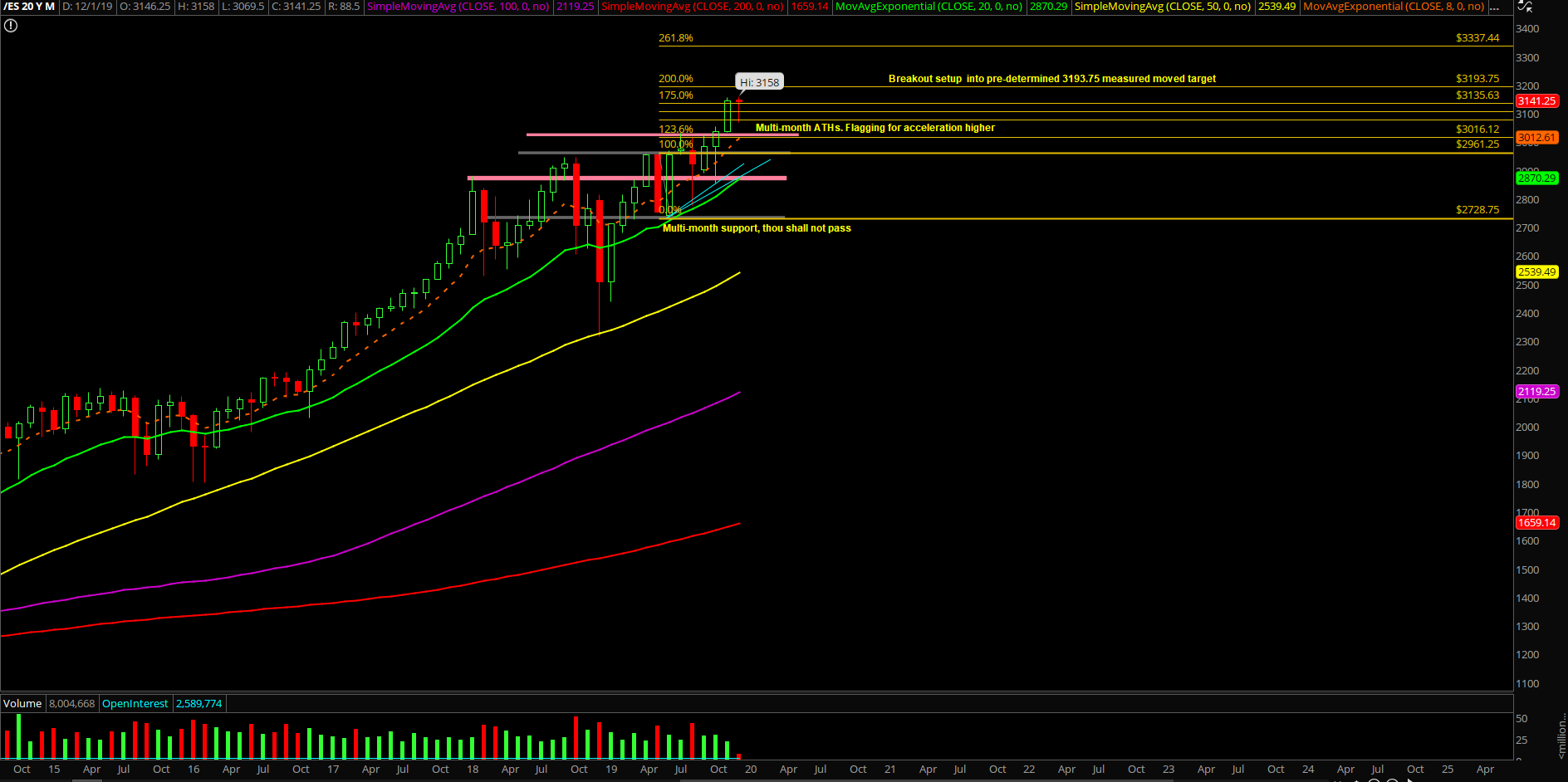Click the C: 3141.25 close value

coord(296,7)
